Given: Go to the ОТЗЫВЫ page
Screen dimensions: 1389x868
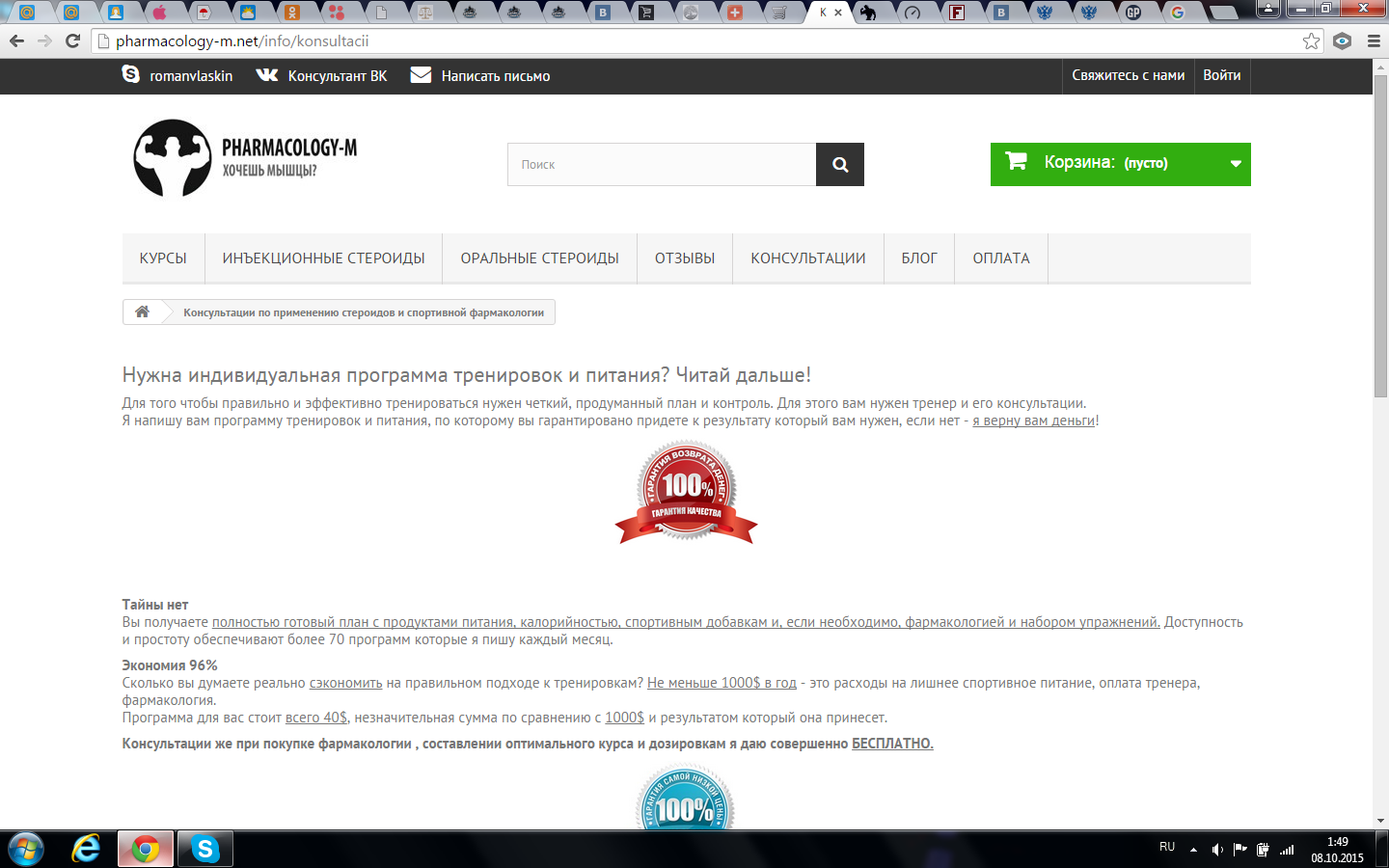Looking at the screenshot, I should [x=685, y=258].
